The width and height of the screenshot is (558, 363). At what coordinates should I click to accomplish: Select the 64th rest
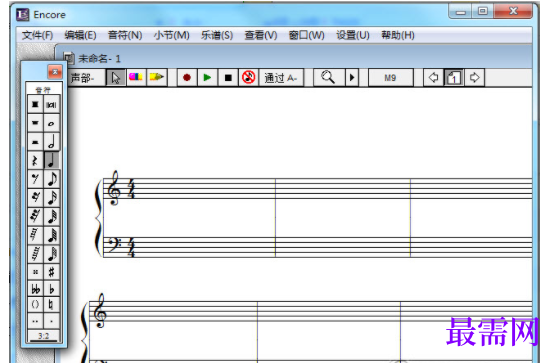coord(35,235)
